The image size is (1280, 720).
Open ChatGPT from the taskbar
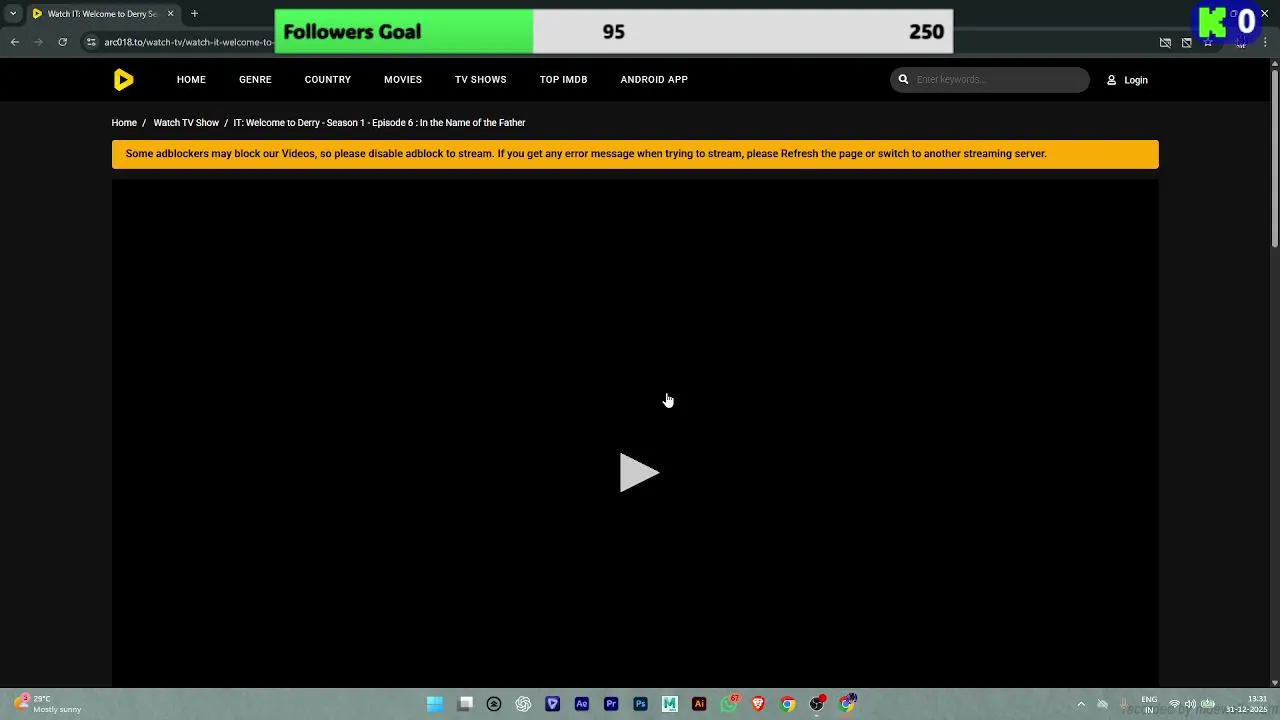[x=523, y=704]
